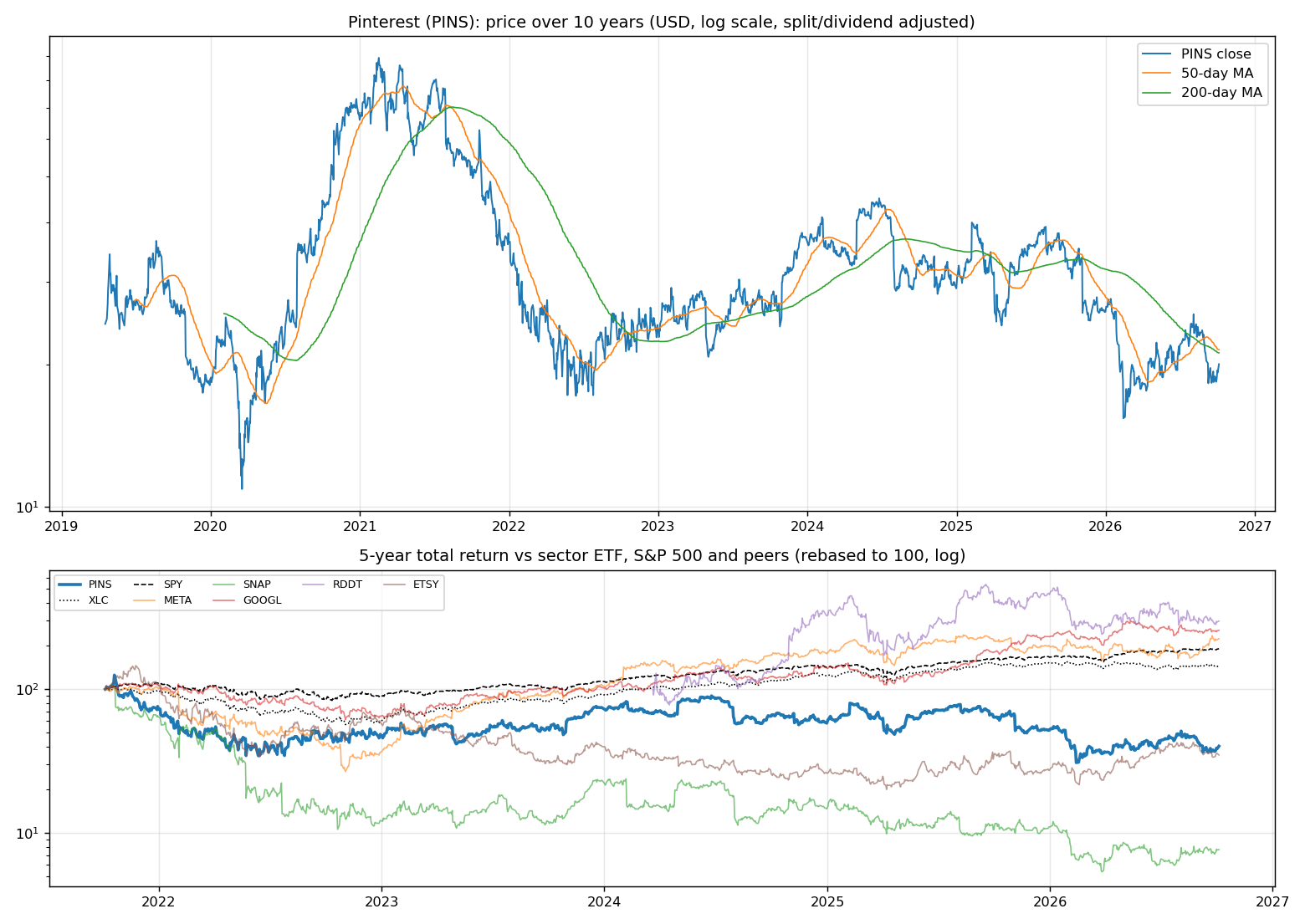Click the 'GOOGL' legend label
The height and width of the screenshot is (924, 1305).
tap(263, 600)
